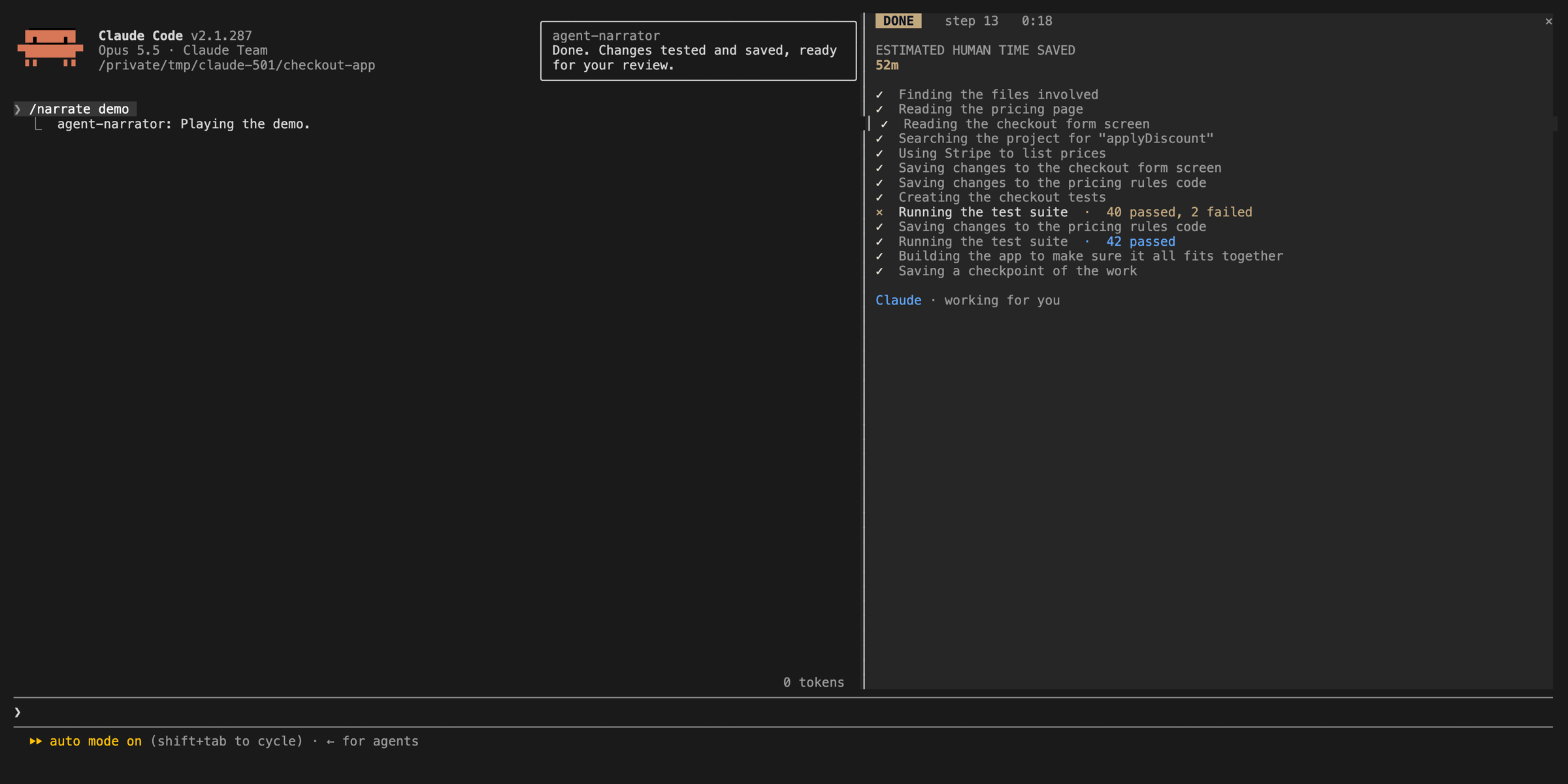Click the '0 tokens' counter
Image resolution: width=1568 pixels, height=784 pixels.
813,682
